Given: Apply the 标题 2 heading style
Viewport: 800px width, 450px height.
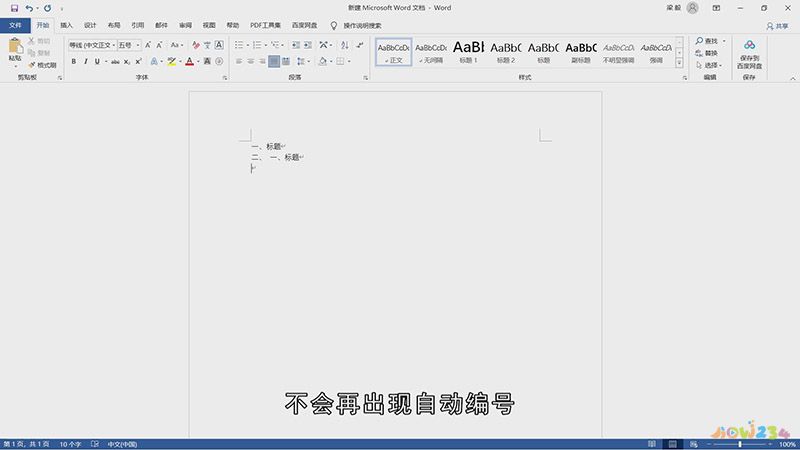Looking at the screenshot, I should pos(506,52).
